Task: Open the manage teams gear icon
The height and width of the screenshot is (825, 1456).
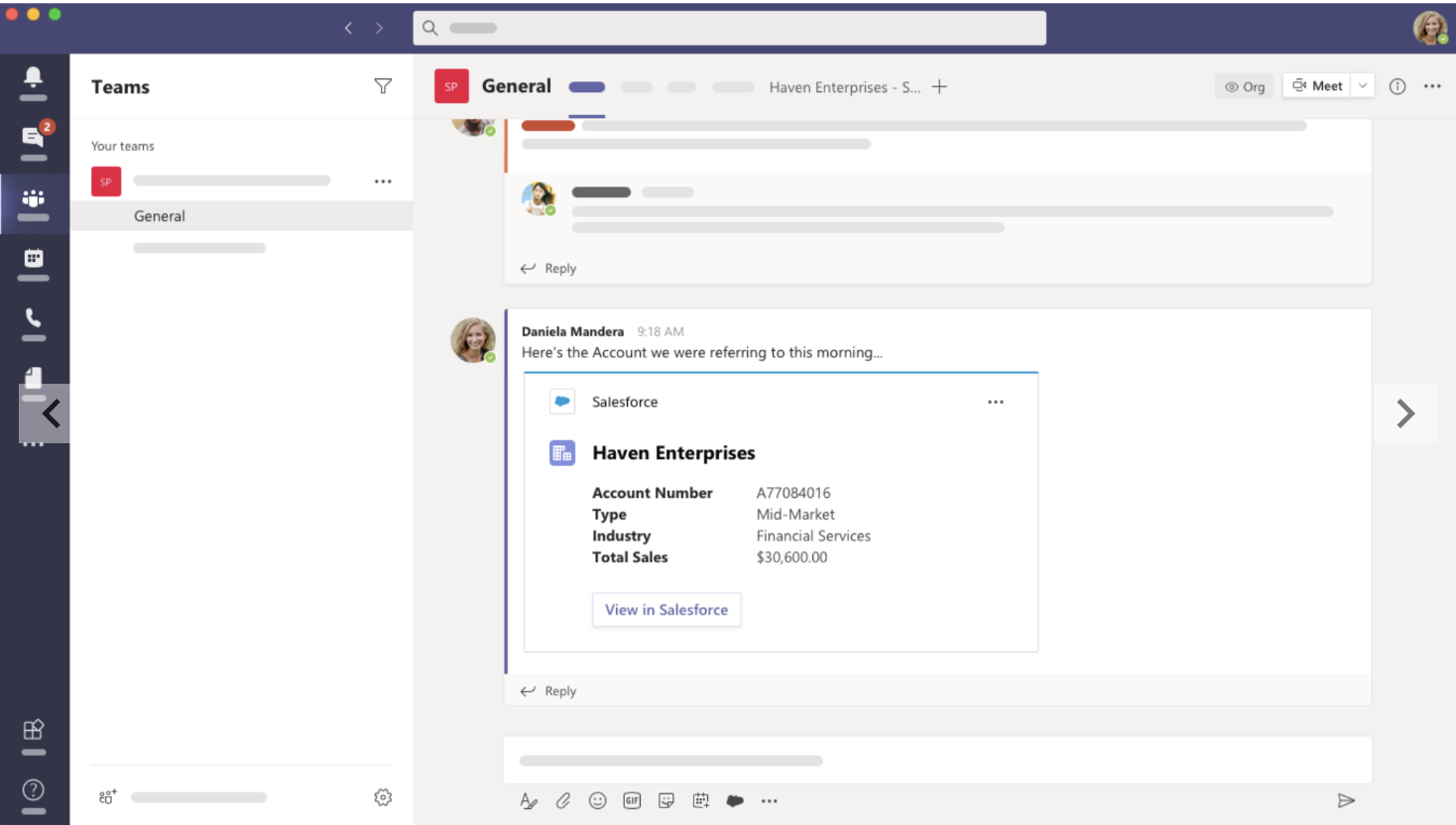Action: coord(383,797)
